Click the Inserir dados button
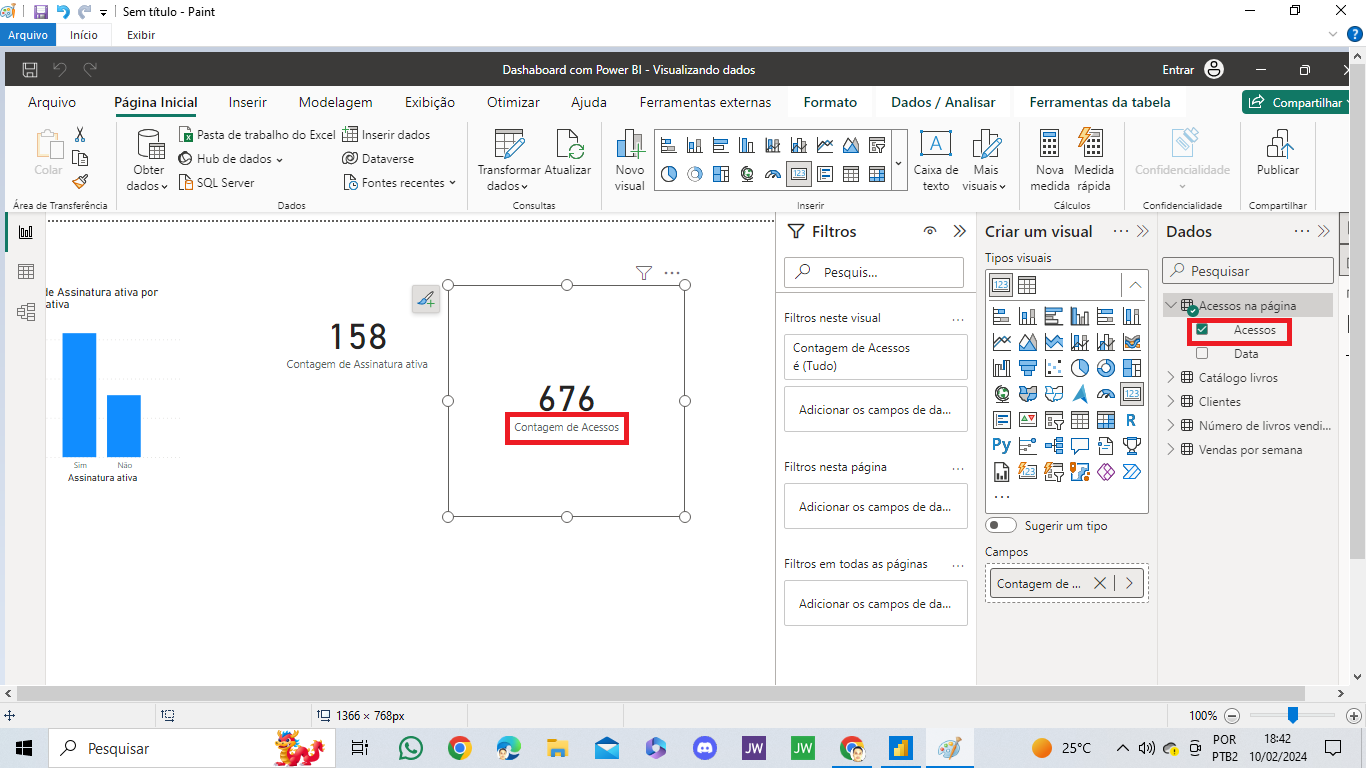 pos(386,135)
